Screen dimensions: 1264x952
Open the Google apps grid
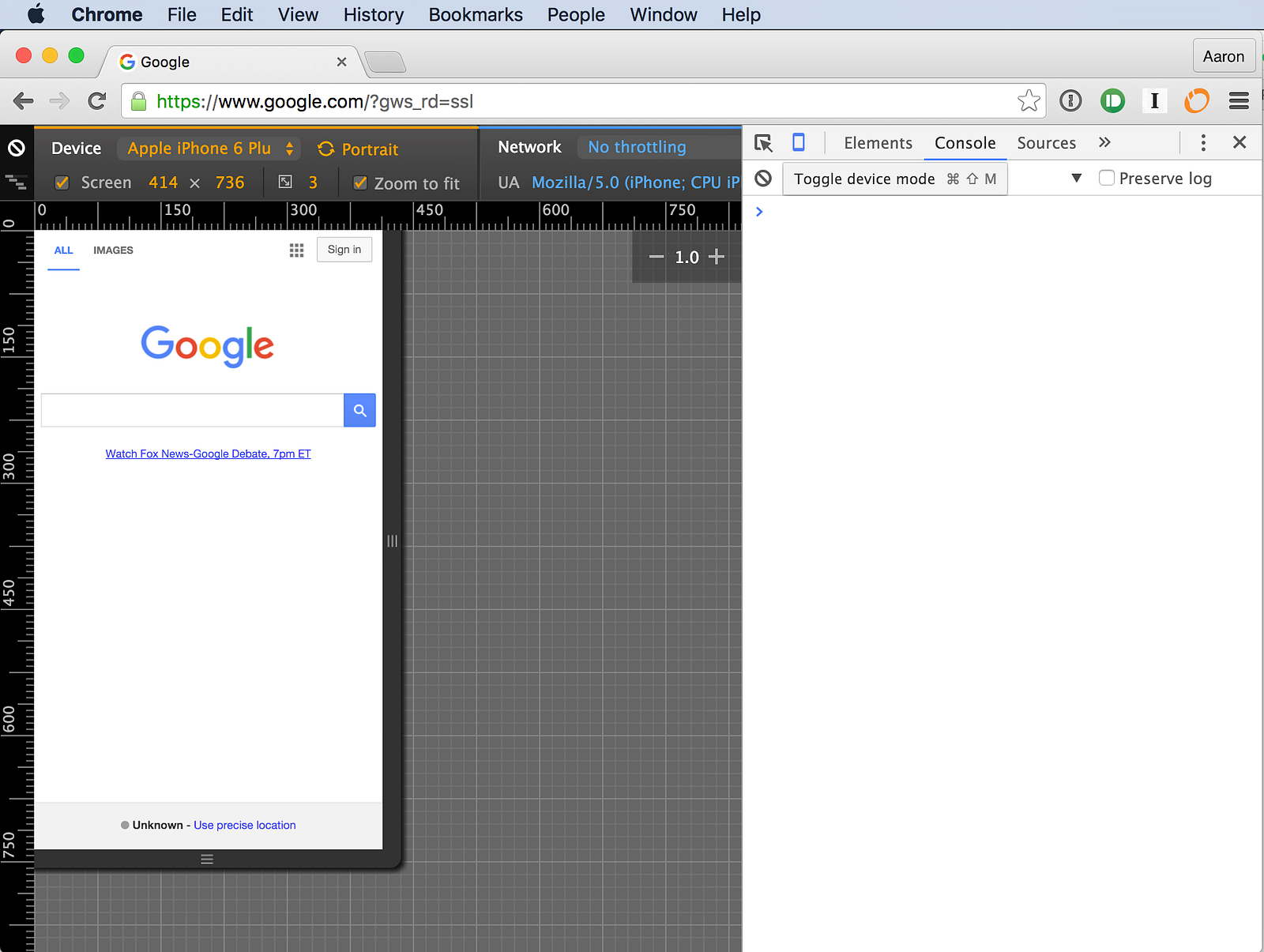pyautogui.click(x=296, y=250)
